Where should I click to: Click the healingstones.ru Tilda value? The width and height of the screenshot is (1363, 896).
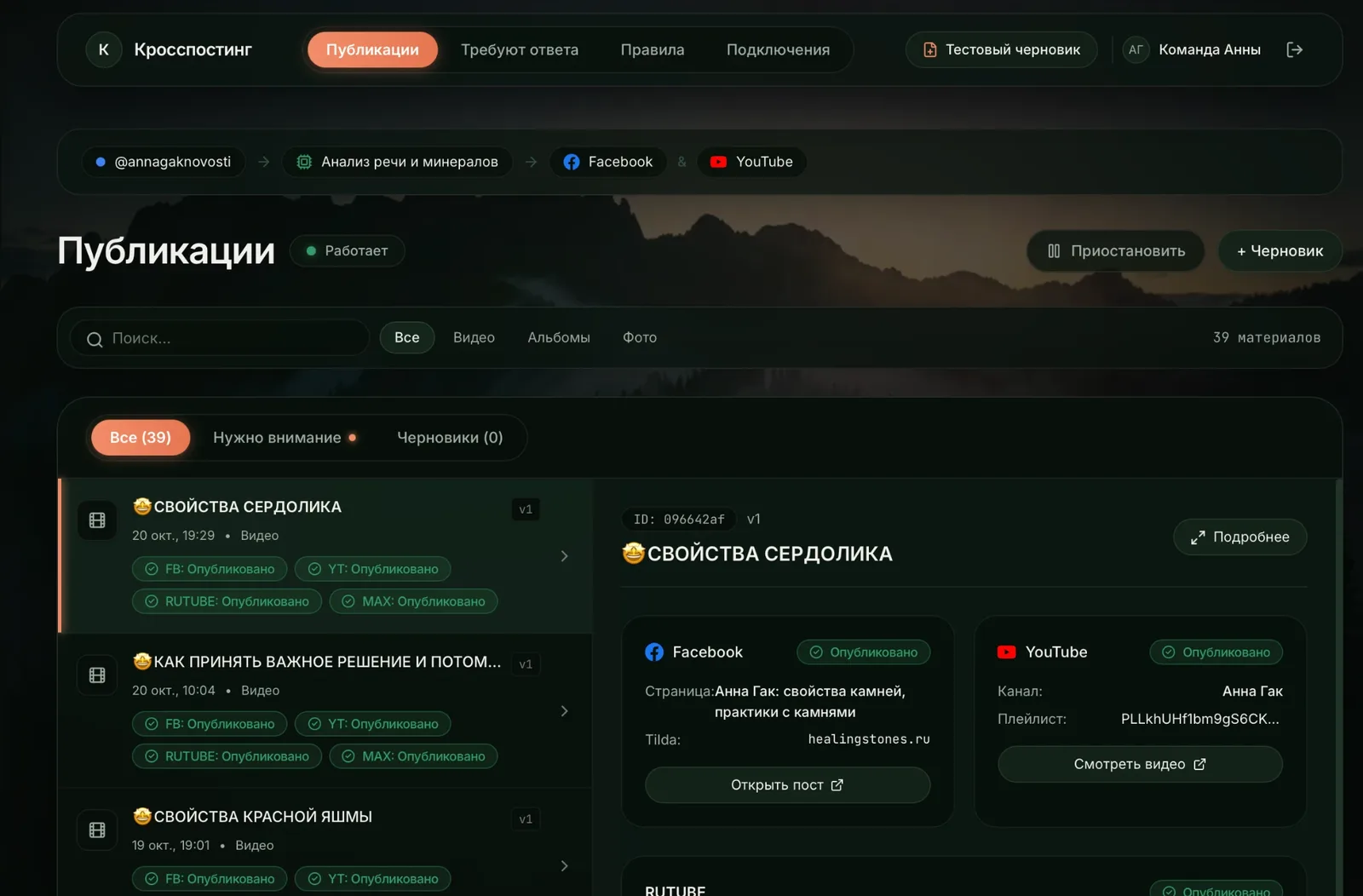pos(869,739)
